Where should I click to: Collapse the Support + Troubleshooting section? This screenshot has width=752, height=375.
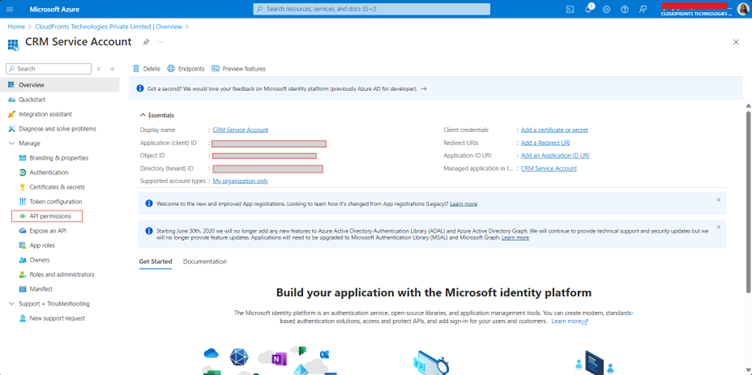(12, 304)
